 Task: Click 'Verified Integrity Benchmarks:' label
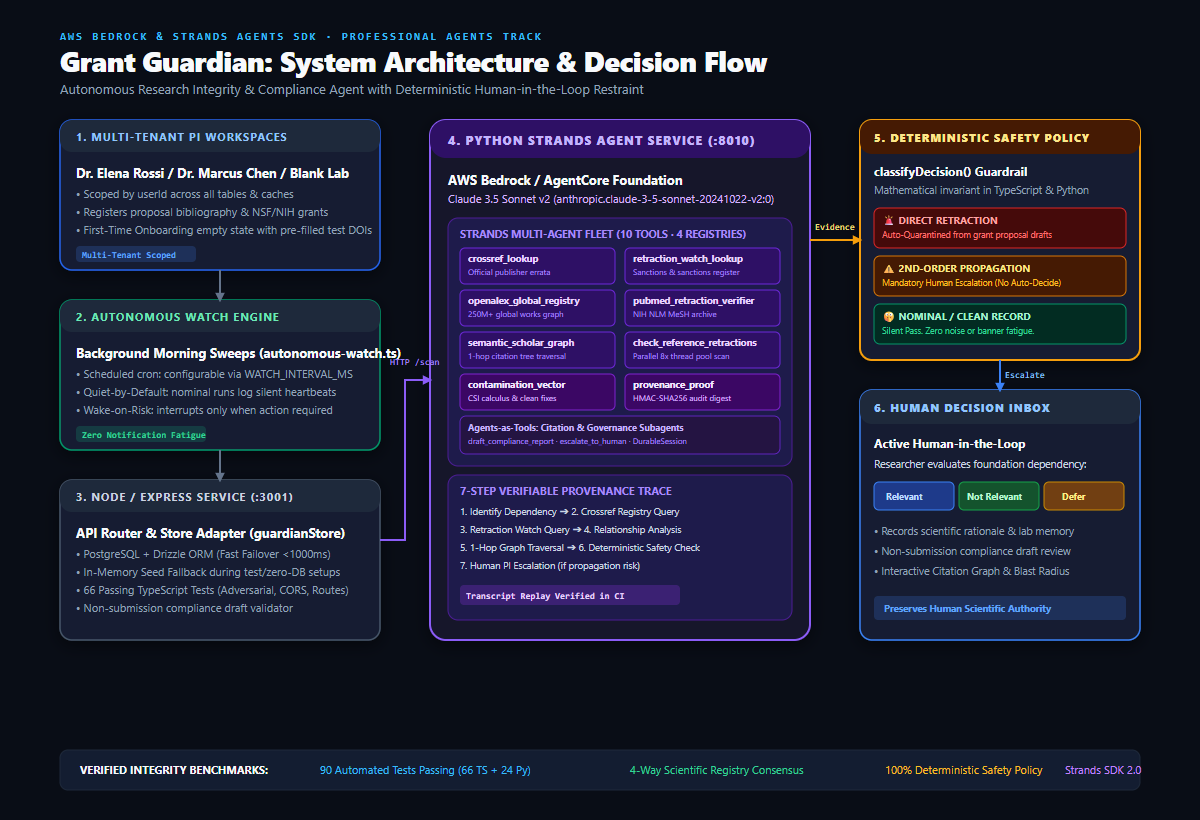point(174,770)
